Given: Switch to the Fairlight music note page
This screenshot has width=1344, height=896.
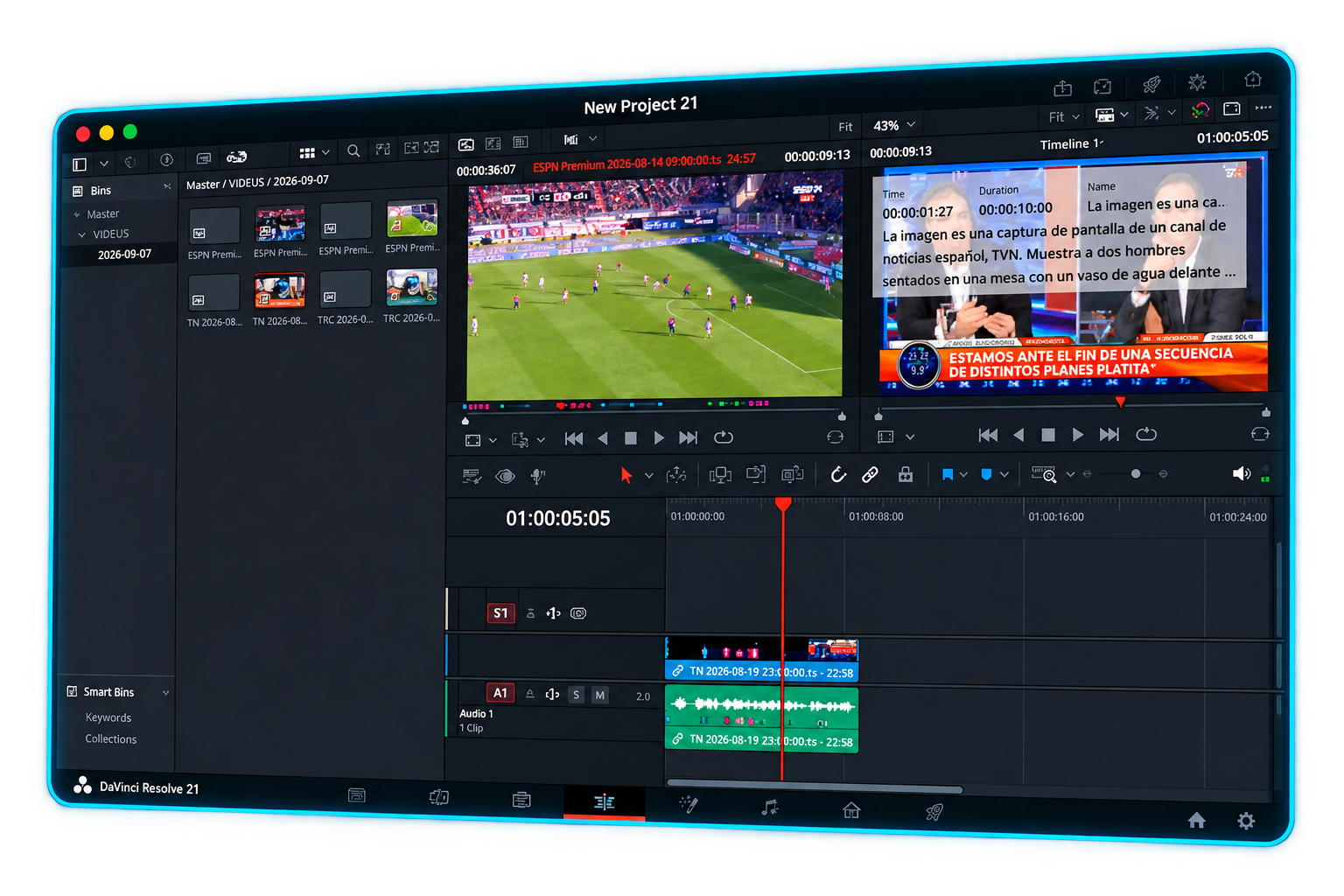Looking at the screenshot, I should [769, 808].
